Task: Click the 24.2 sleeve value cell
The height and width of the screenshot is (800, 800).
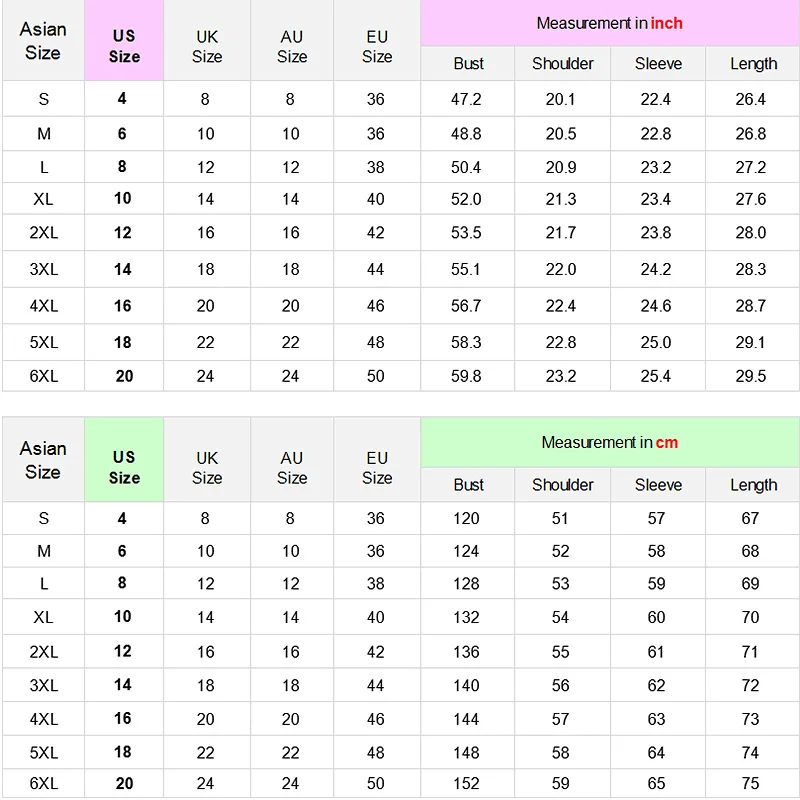Action: pyautogui.click(x=656, y=269)
